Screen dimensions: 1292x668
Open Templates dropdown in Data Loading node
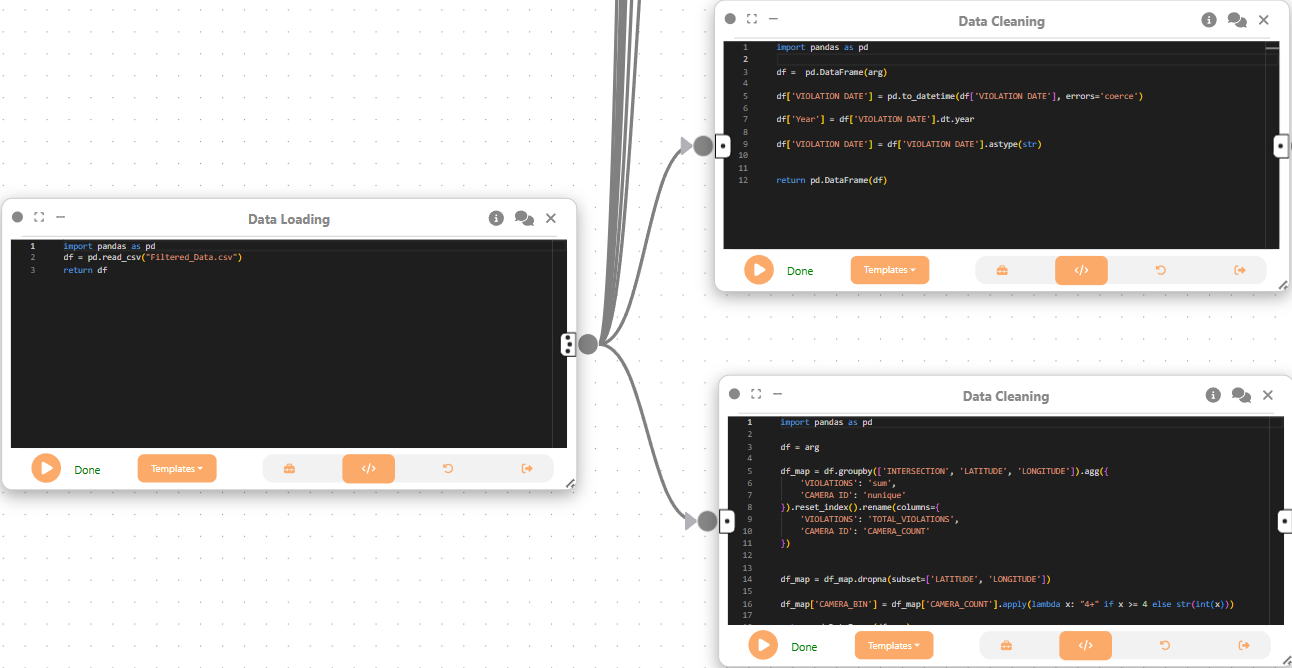177,468
